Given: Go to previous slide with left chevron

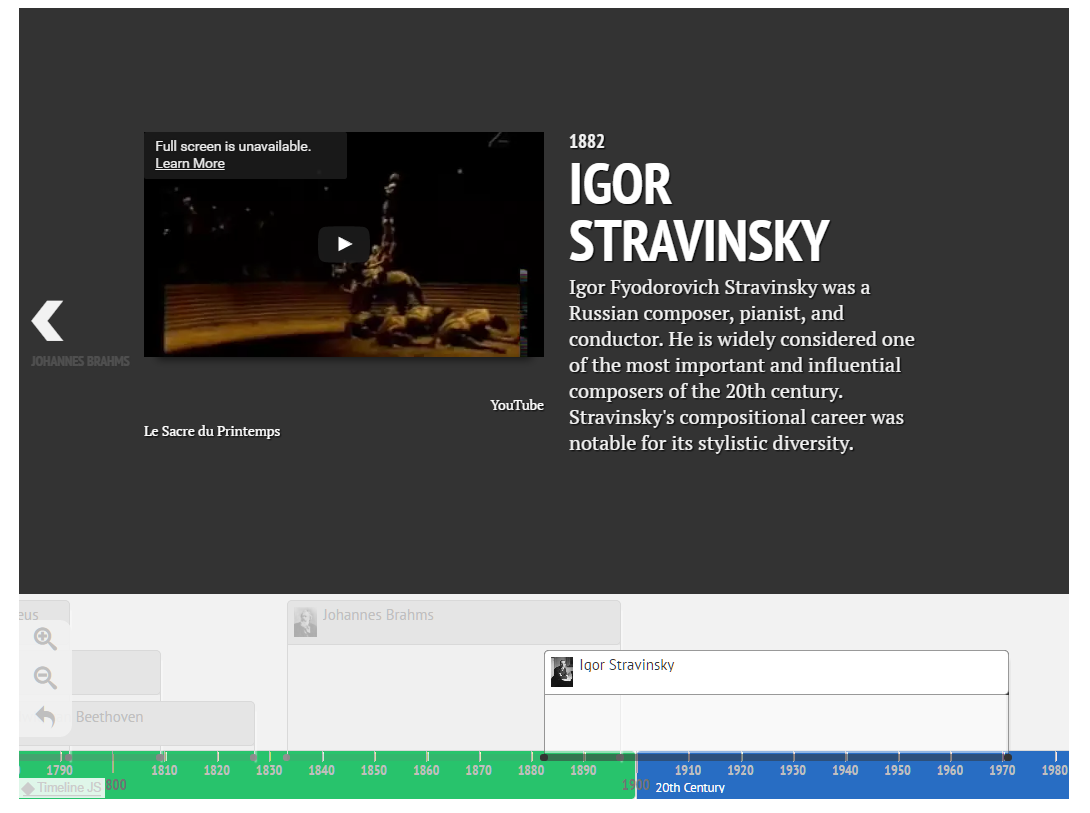Looking at the screenshot, I should (x=47, y=321).
